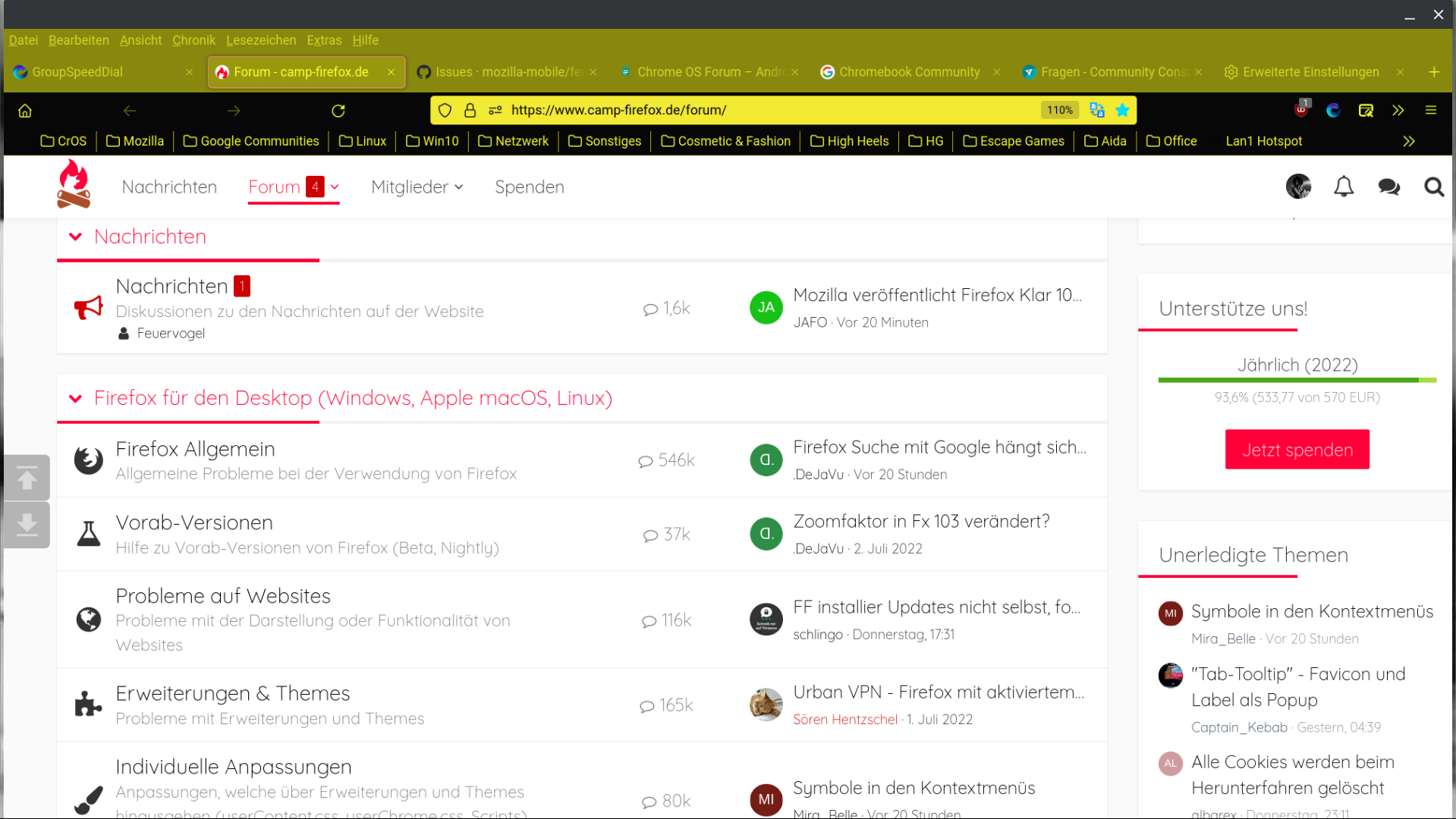The image size is (1456, 819).
Task: Show more bookmarks in bookmarks toolbar
Action: point(1409,142)
